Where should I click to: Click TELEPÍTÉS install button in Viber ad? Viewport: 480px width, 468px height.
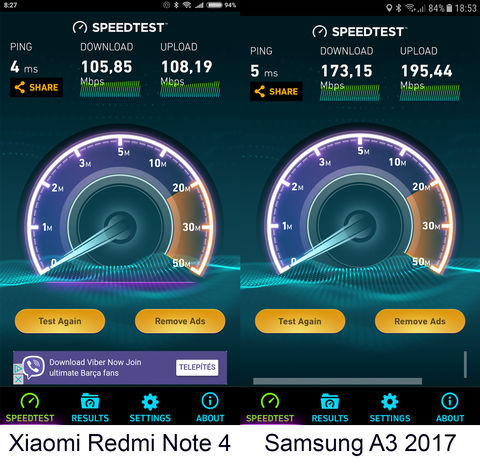[197, 367]
